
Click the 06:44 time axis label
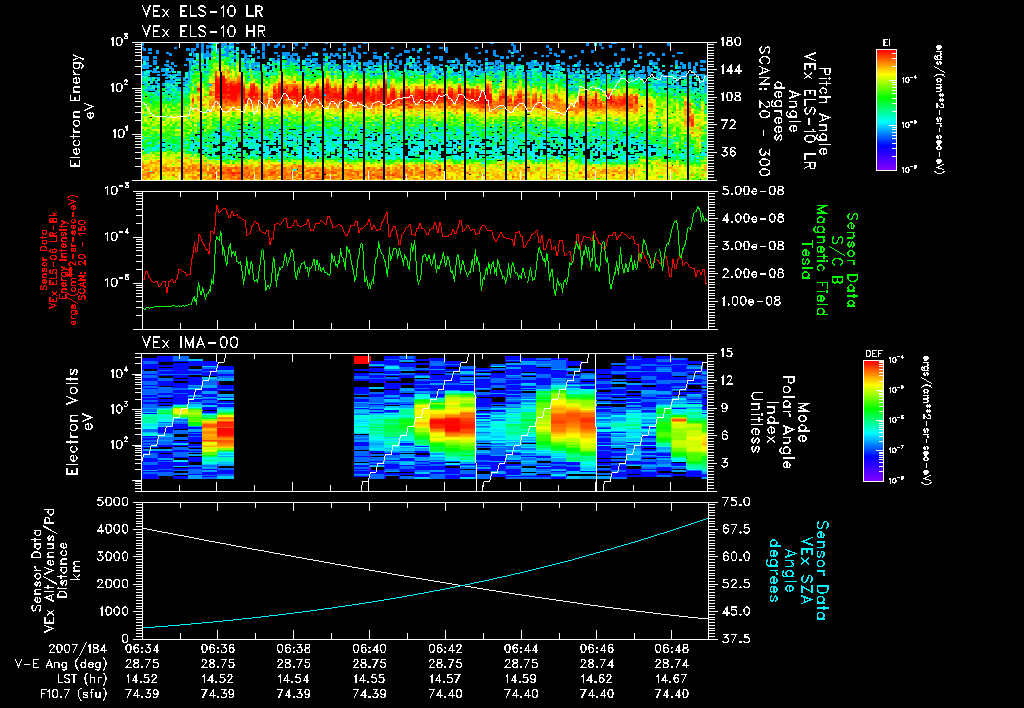point(520,649)
